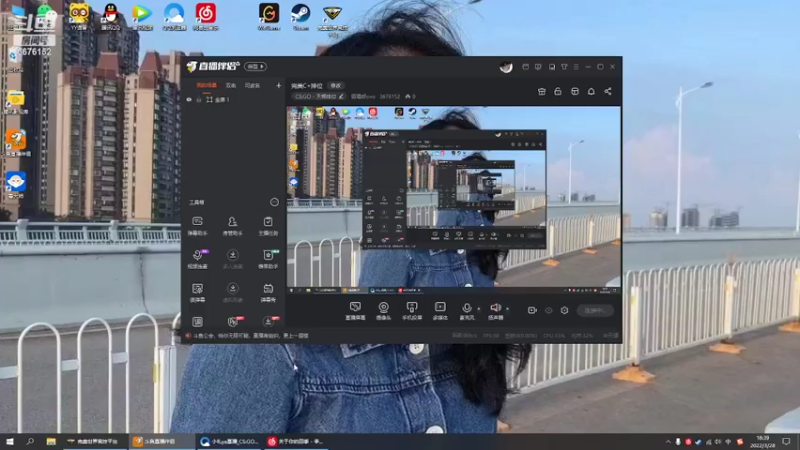
Task: Switch to the third scene tab
Action: click(x=252, y=85)
